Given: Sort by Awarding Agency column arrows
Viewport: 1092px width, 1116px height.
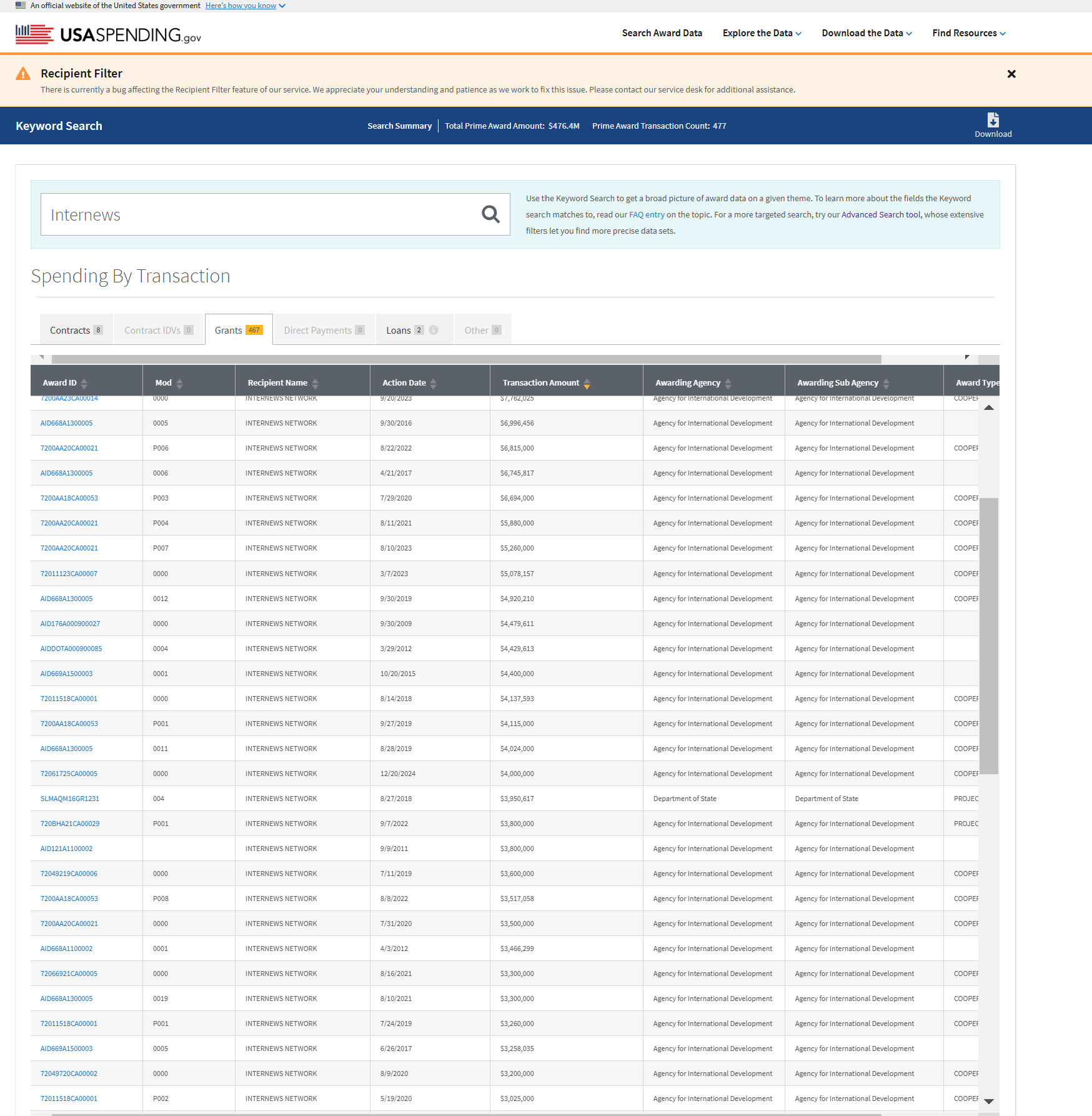Looking at the screenshot, I should 728,383.
